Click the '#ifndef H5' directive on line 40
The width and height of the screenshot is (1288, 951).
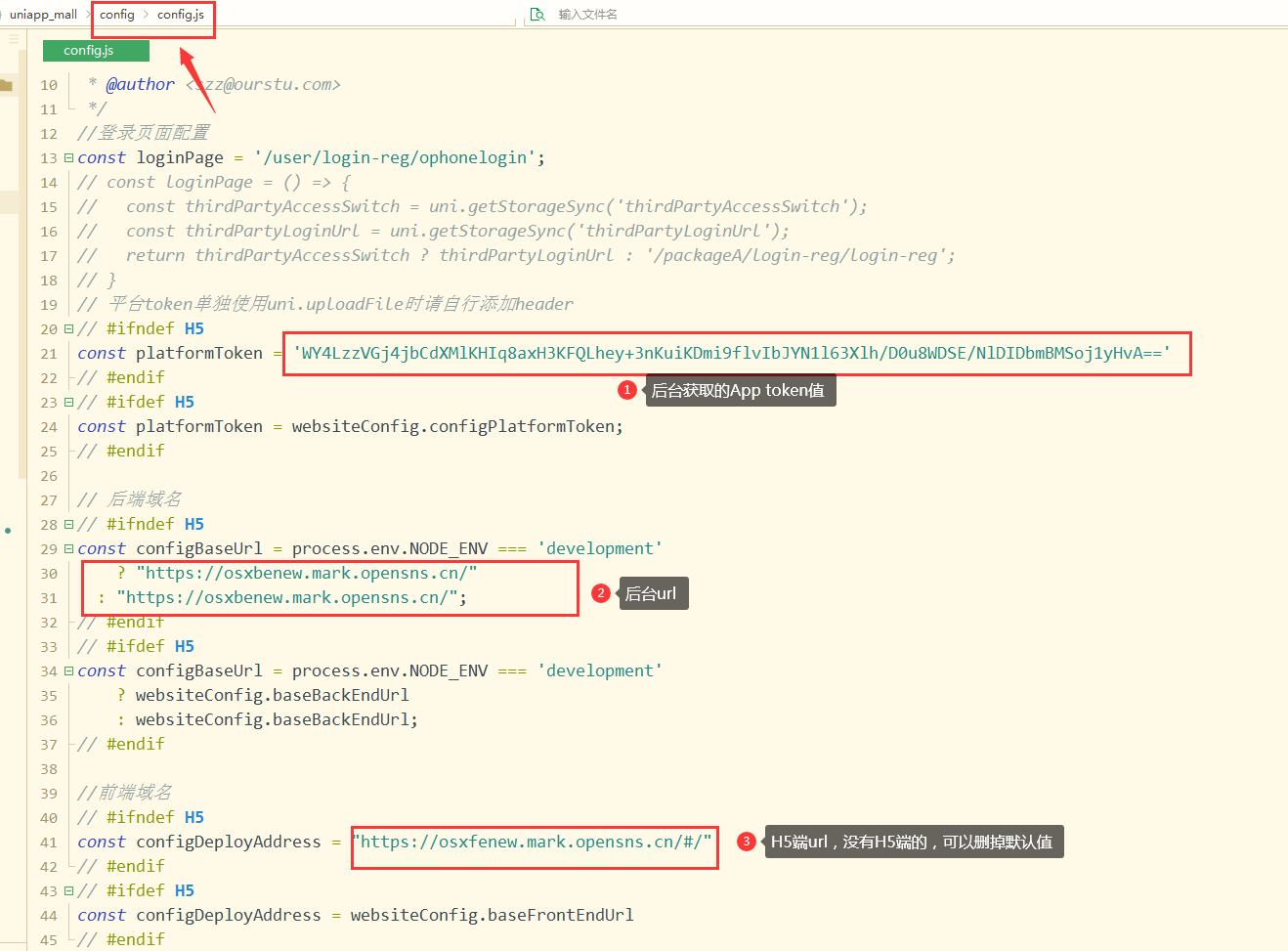click(x=141, y=817)
